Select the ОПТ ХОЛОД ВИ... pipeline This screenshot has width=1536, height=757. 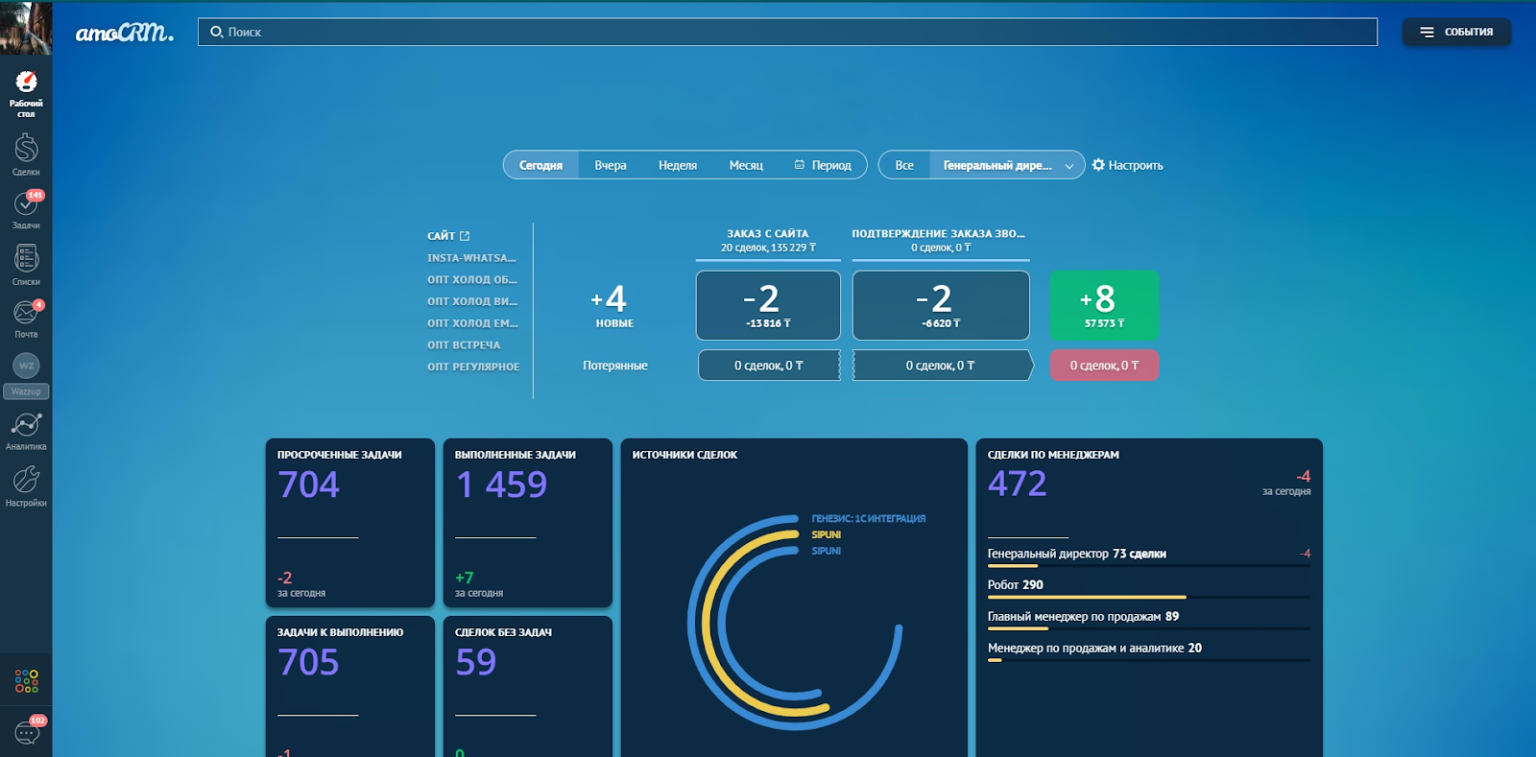point(472,301)
